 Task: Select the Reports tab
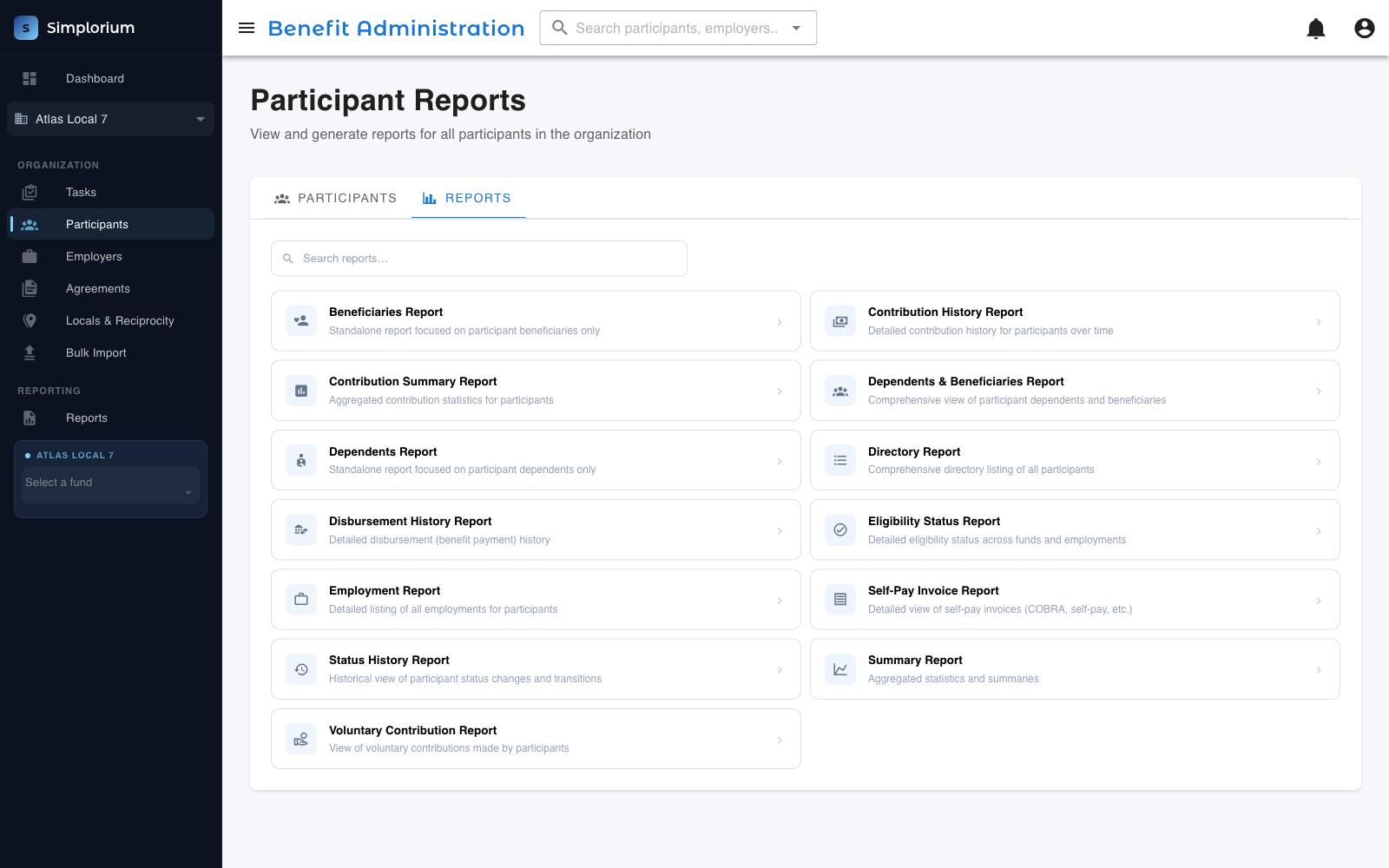click(x=468, y=198)
